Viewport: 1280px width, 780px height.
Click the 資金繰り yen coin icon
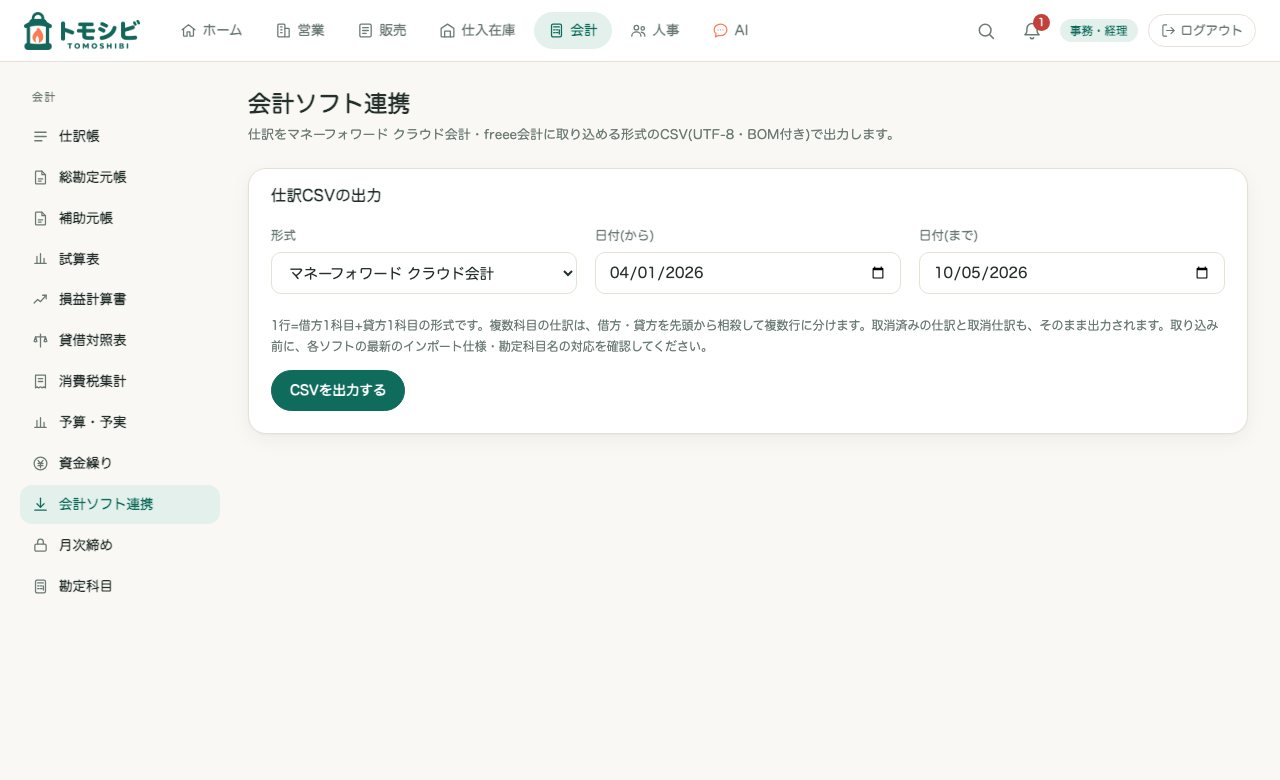[x=40, y=464]
